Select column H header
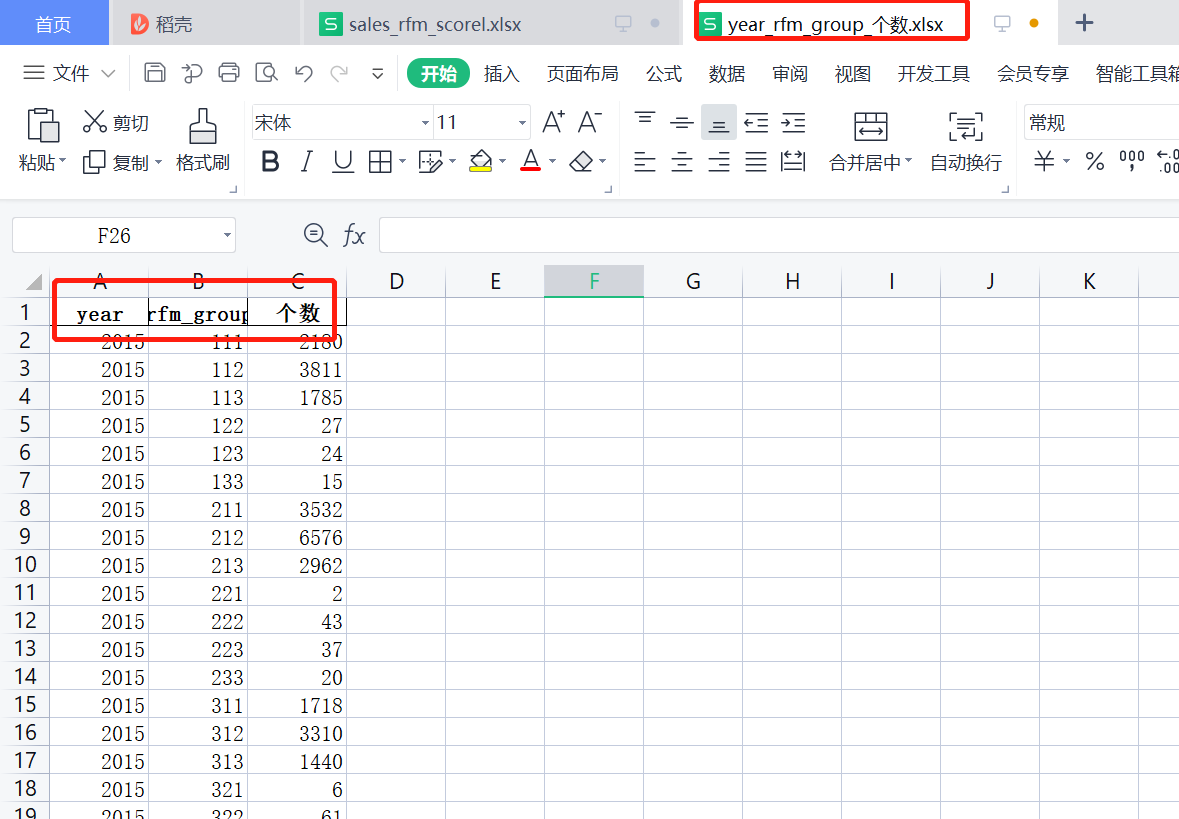 (792, 281)
